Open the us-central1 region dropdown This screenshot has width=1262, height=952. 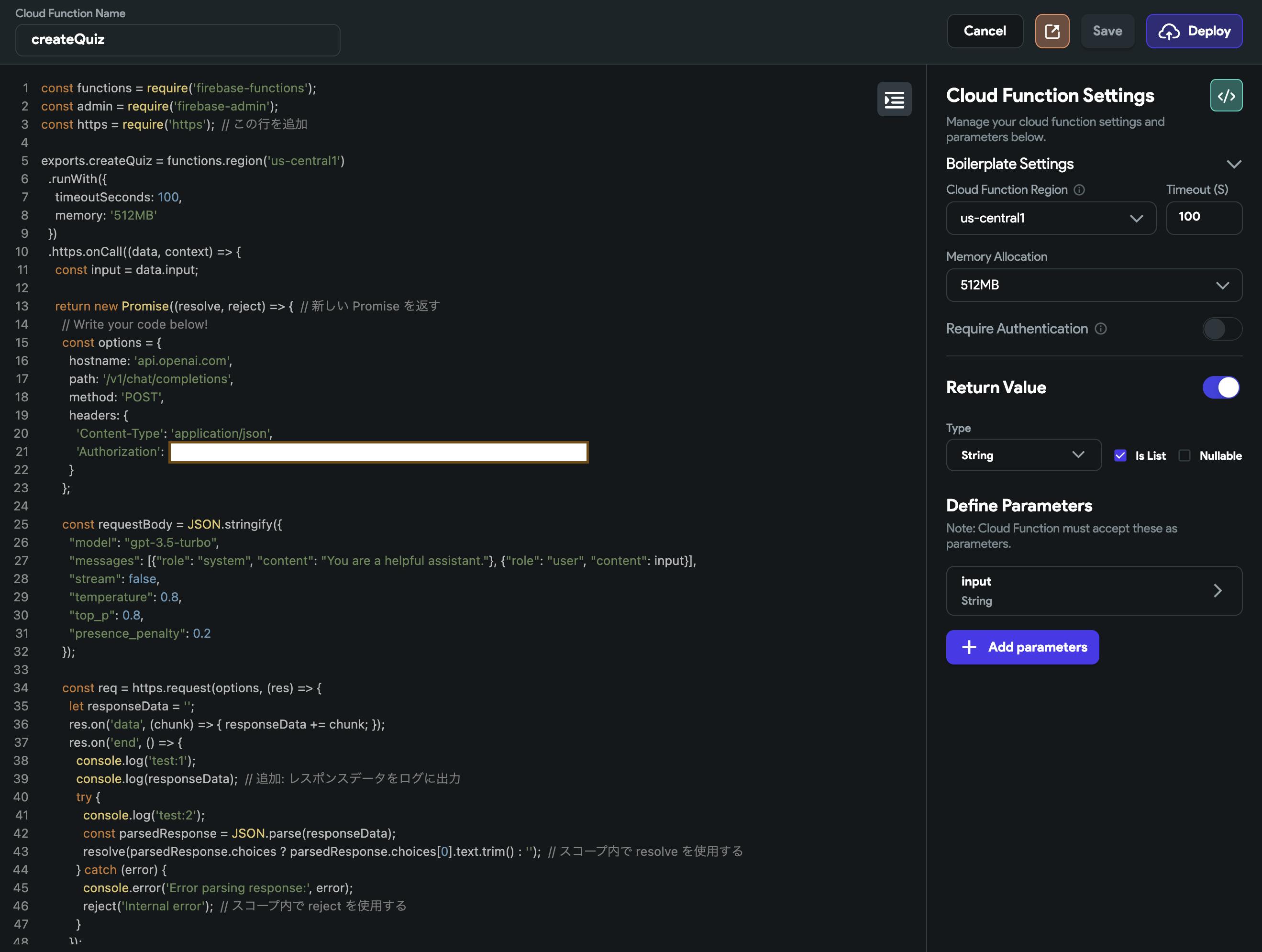pos(1051,218)
